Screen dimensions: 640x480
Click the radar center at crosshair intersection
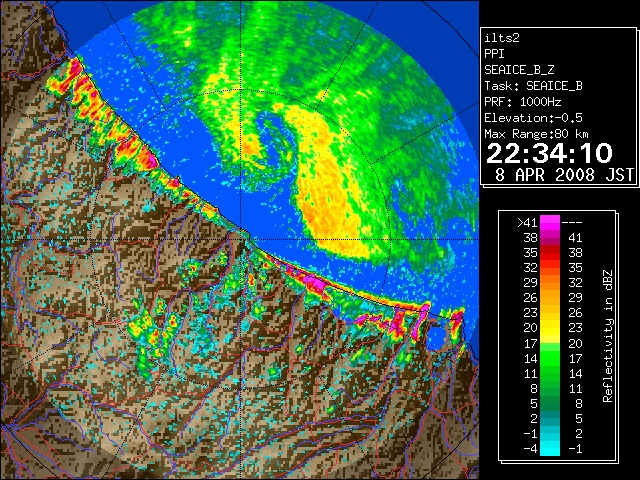point(241,239)
